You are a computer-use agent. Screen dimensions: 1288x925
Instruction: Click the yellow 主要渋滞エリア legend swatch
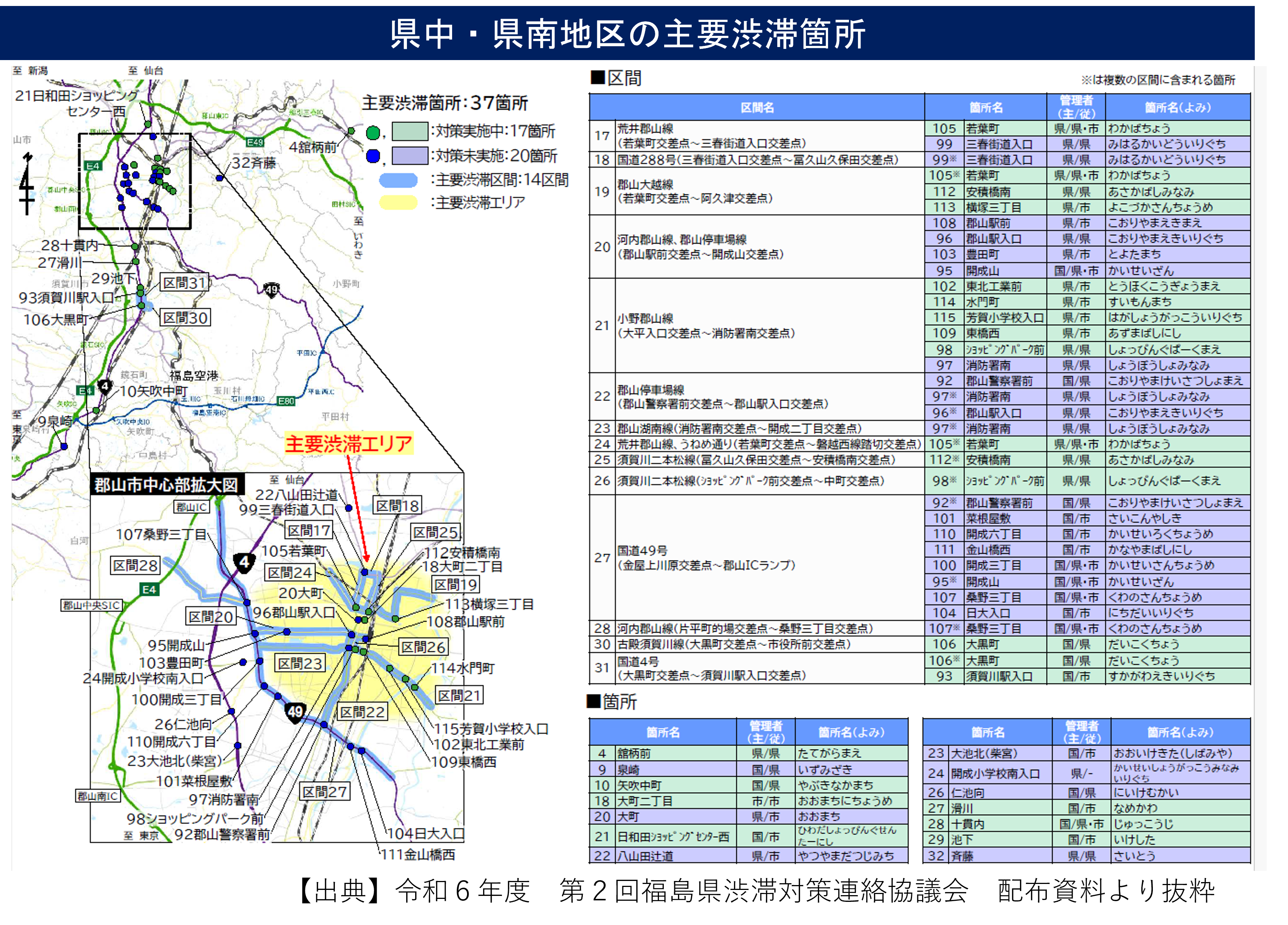(398, 203)
